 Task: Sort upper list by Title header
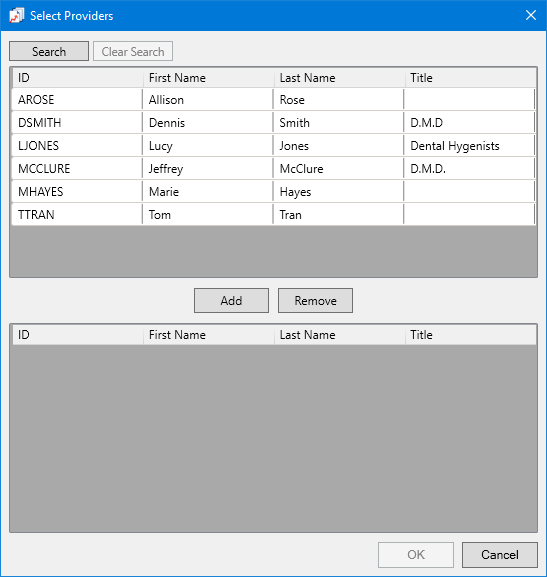(470, 78)
